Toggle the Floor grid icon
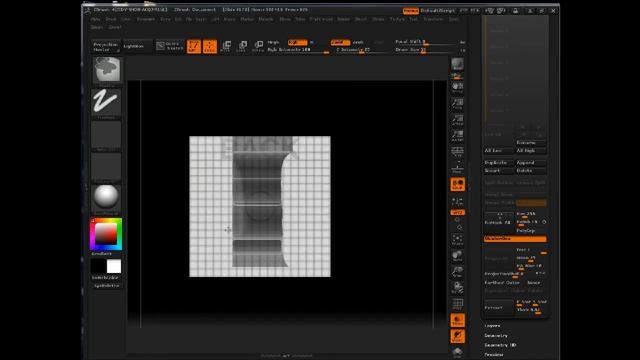 pos(458,168)
